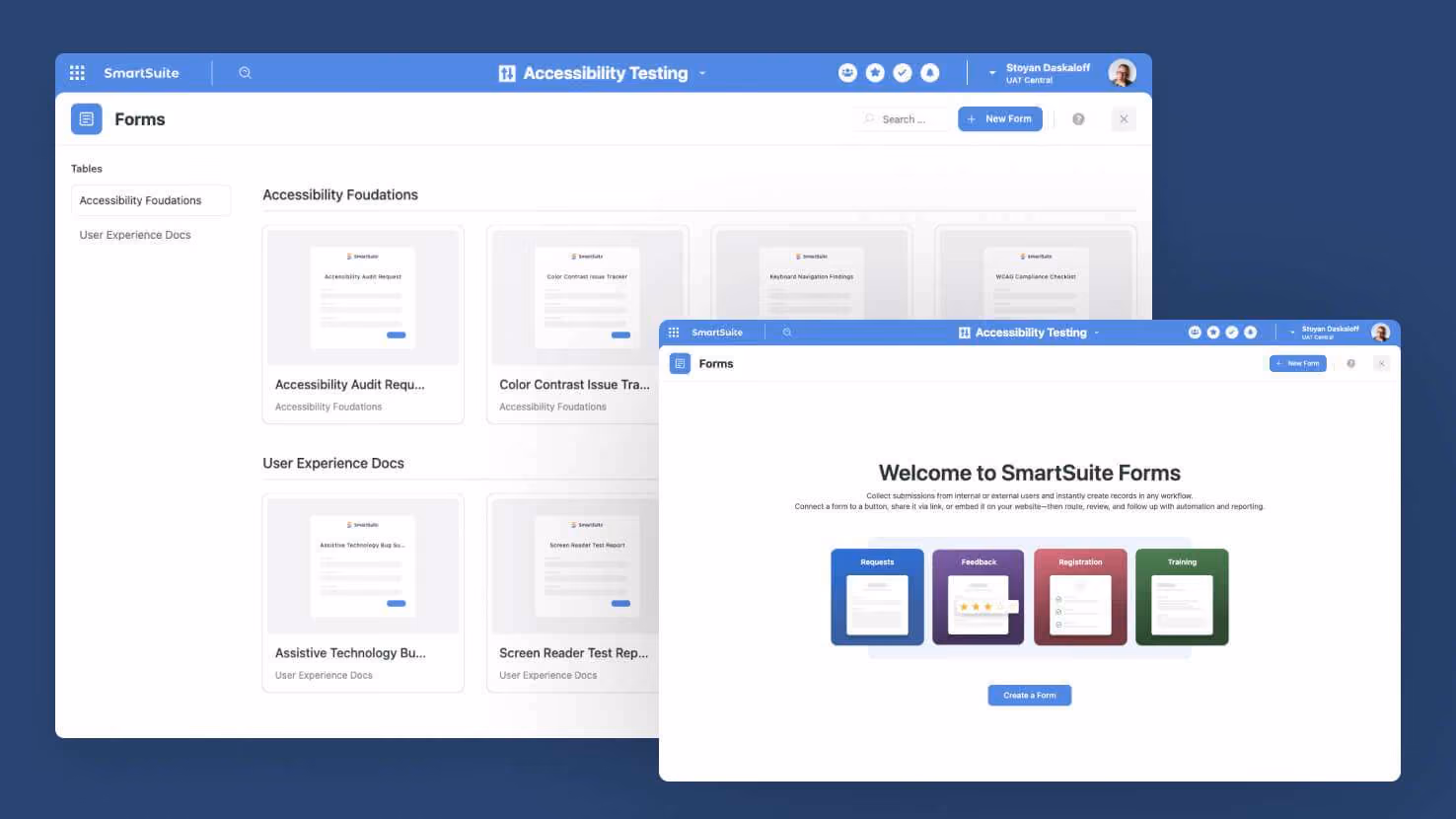The width and height of the screenshot is (1456, 819).
Task: Open the app grid launcher in back window
Action: click(77, 73)
